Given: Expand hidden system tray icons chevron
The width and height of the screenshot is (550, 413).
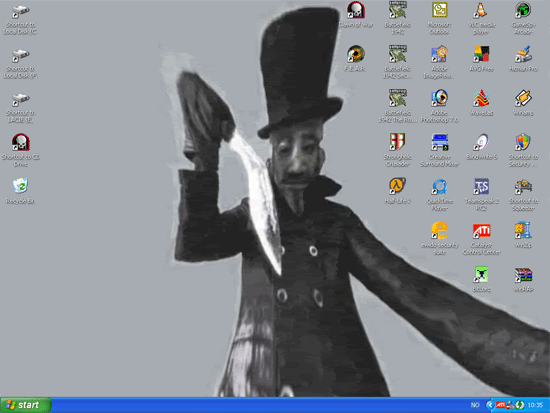Looking at the screenshot, I should click(x=489, y=405).
